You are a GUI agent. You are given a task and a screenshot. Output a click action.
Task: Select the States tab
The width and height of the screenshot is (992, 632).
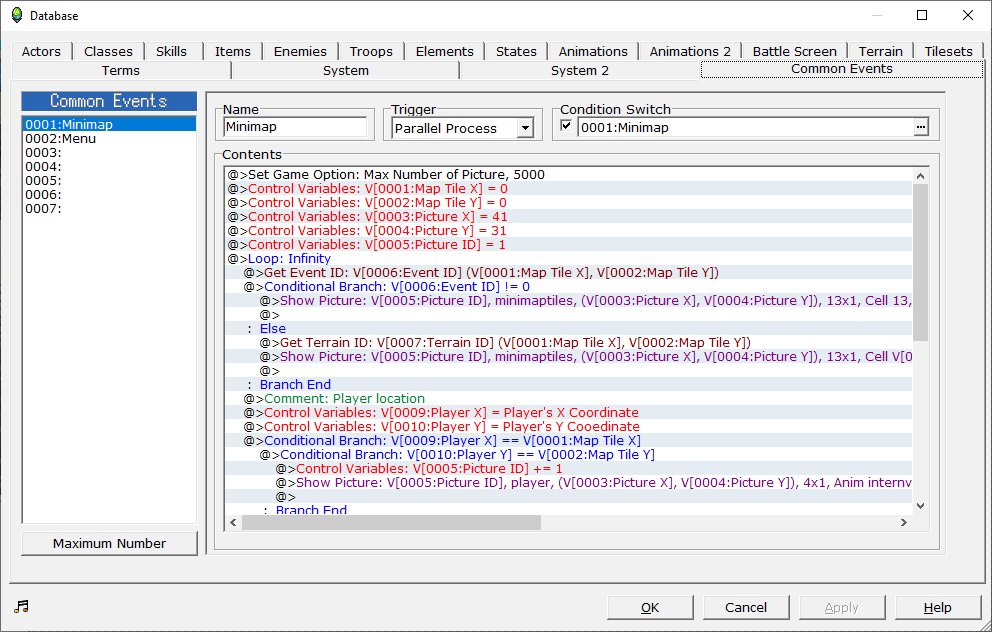coord(516,51)
